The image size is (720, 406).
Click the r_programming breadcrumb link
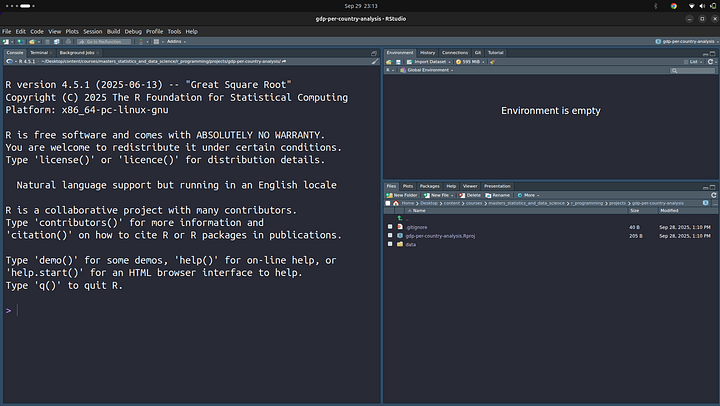click(587, 203)
